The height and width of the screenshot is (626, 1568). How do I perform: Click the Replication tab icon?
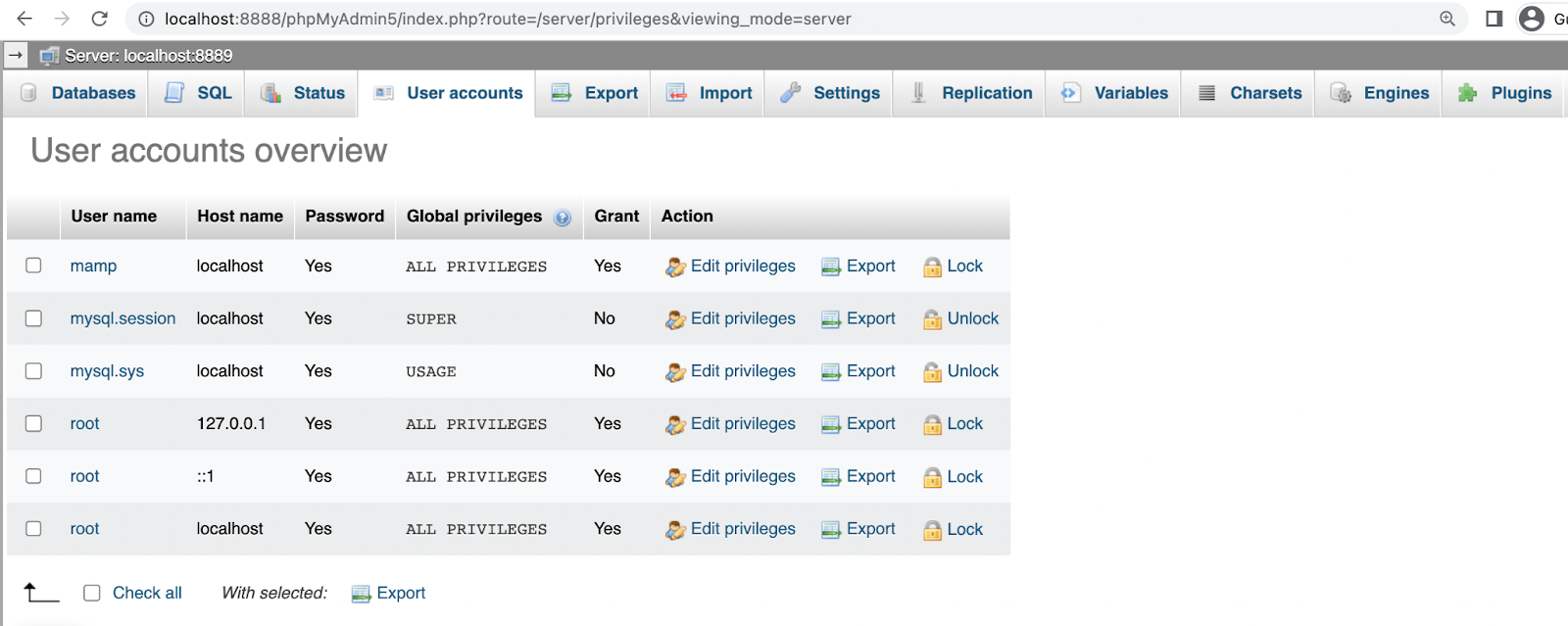[x=918, y=93]
